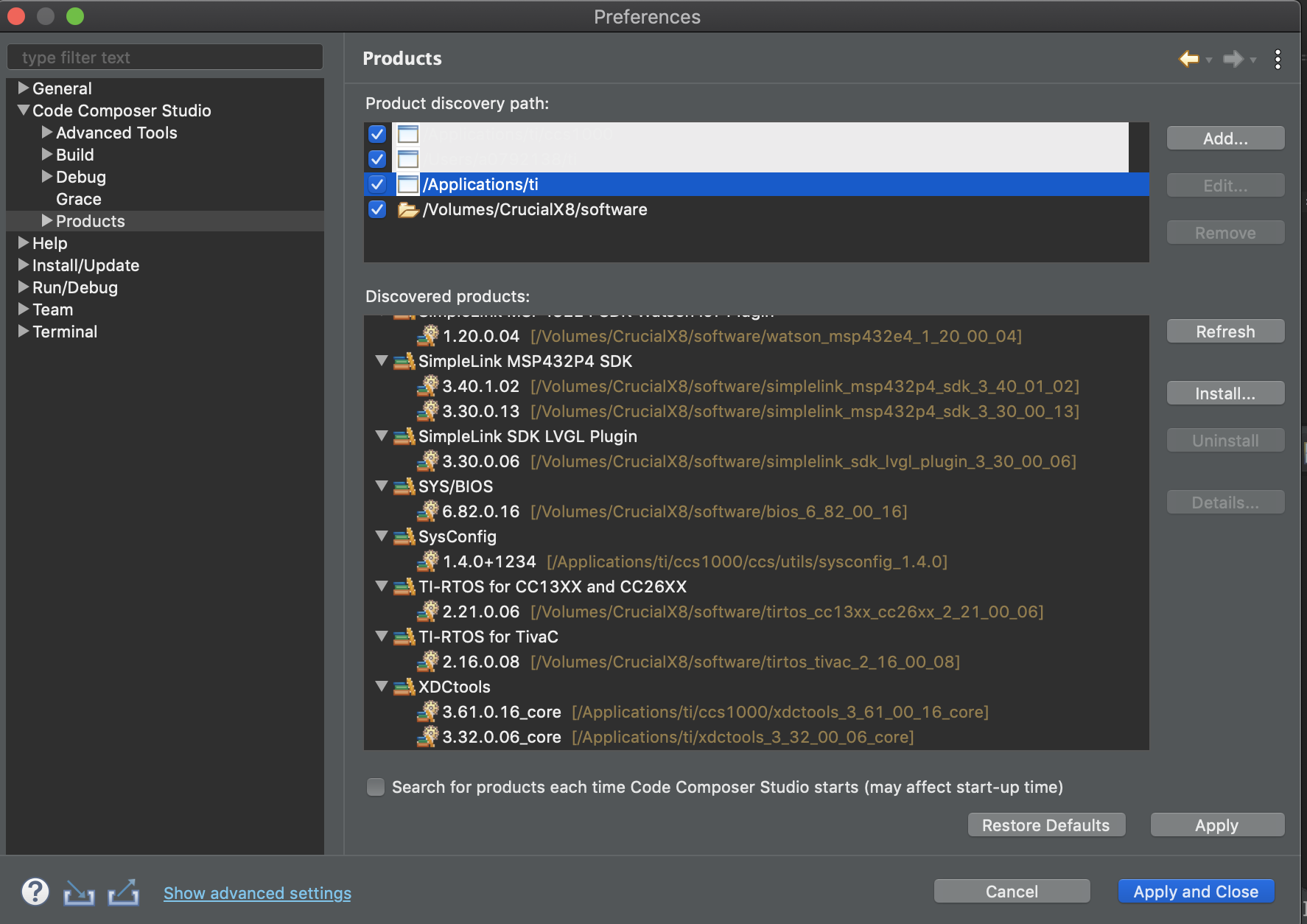Expand the Install/Update category
This screenshot has width=1307, height=924.
24,265
